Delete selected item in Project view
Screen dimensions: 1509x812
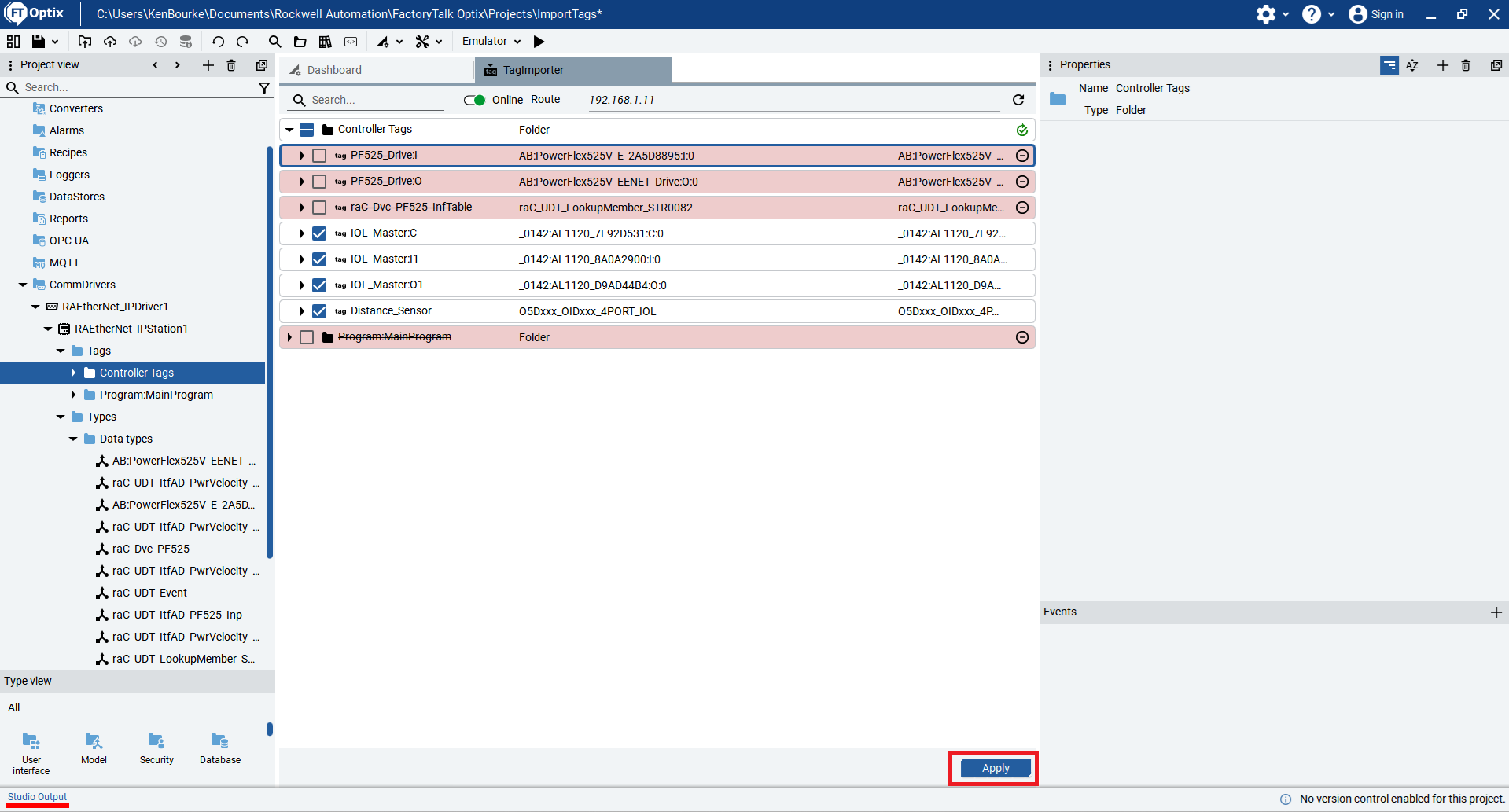pyautogui.click(x=231, y=65)
